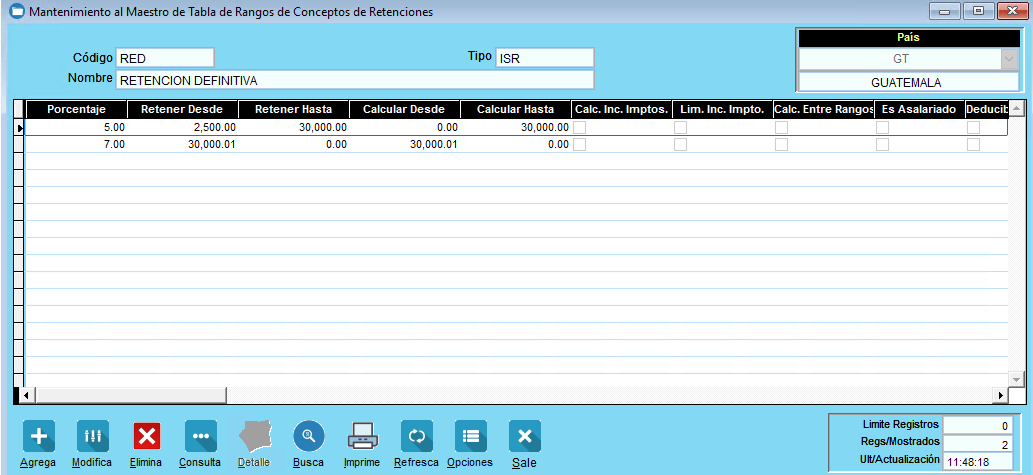The width and height of the screenshot is (1033, 475).
Task: Open the Opciones list icon
Action: (470, 436)
